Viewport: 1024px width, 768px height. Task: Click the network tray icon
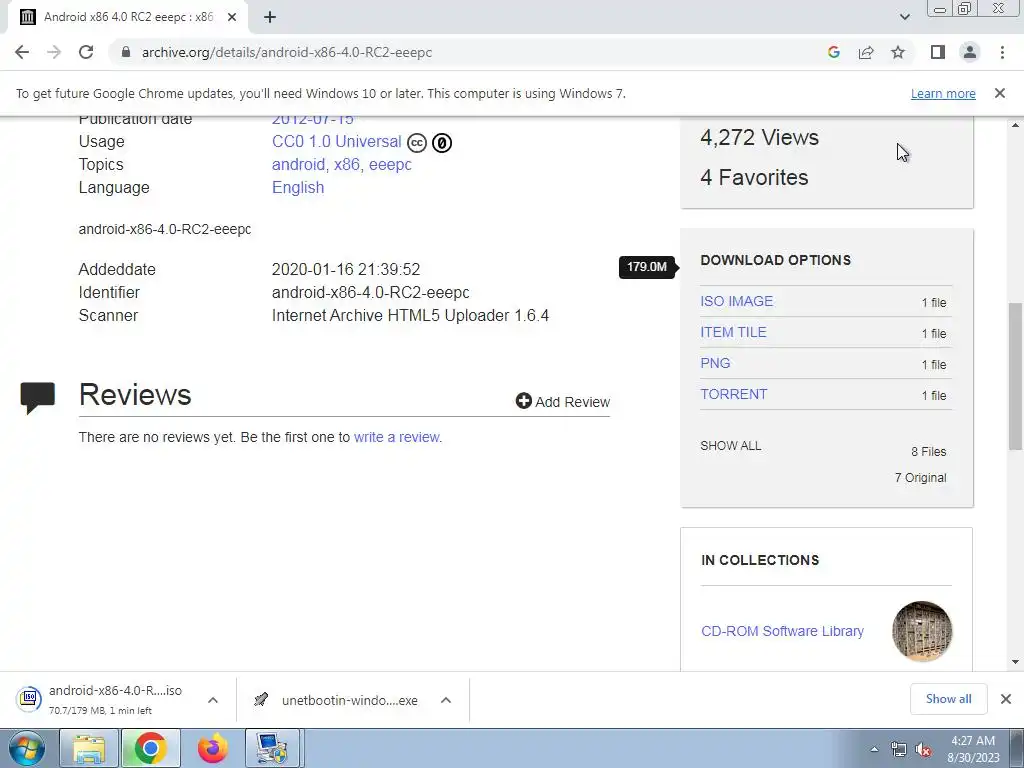click(899, 750)
